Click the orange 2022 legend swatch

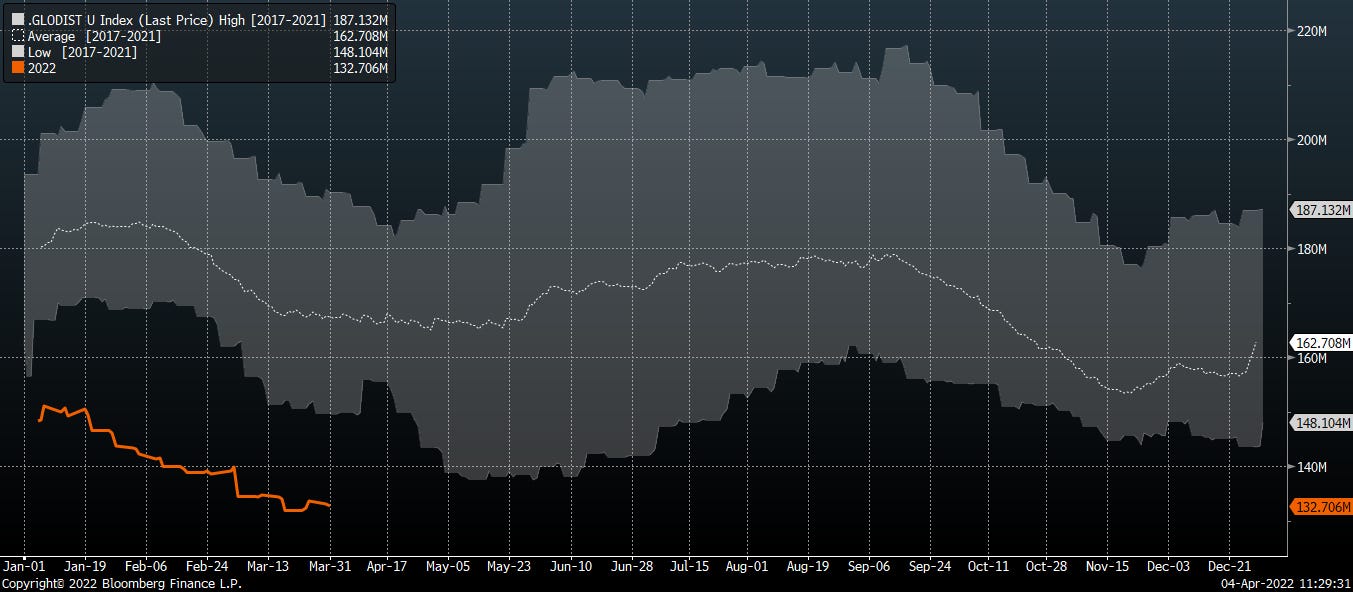pos(16,68)
